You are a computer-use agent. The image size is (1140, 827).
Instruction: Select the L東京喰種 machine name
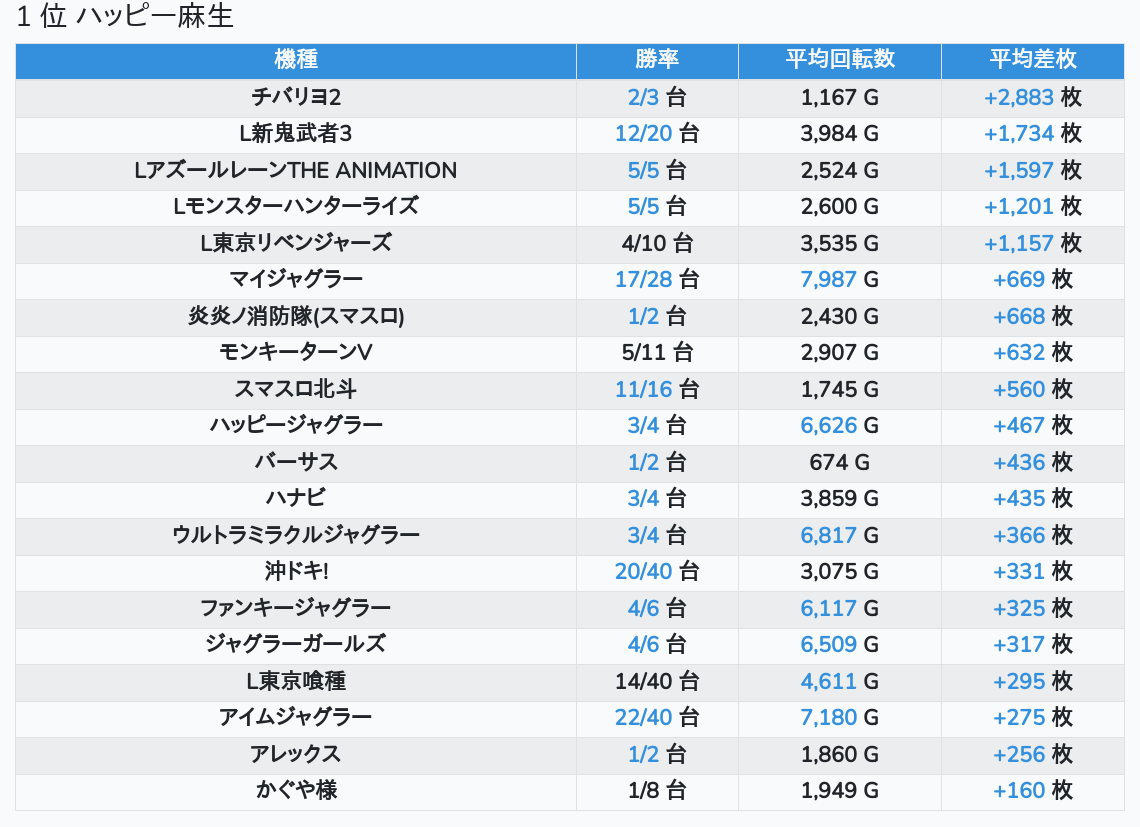296,681
